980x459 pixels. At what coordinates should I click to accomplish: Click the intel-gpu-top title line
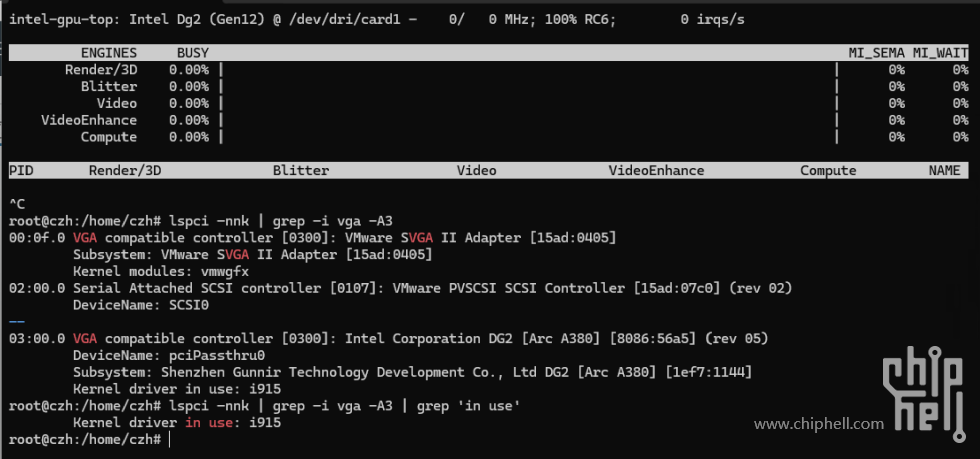click(377, 19)
